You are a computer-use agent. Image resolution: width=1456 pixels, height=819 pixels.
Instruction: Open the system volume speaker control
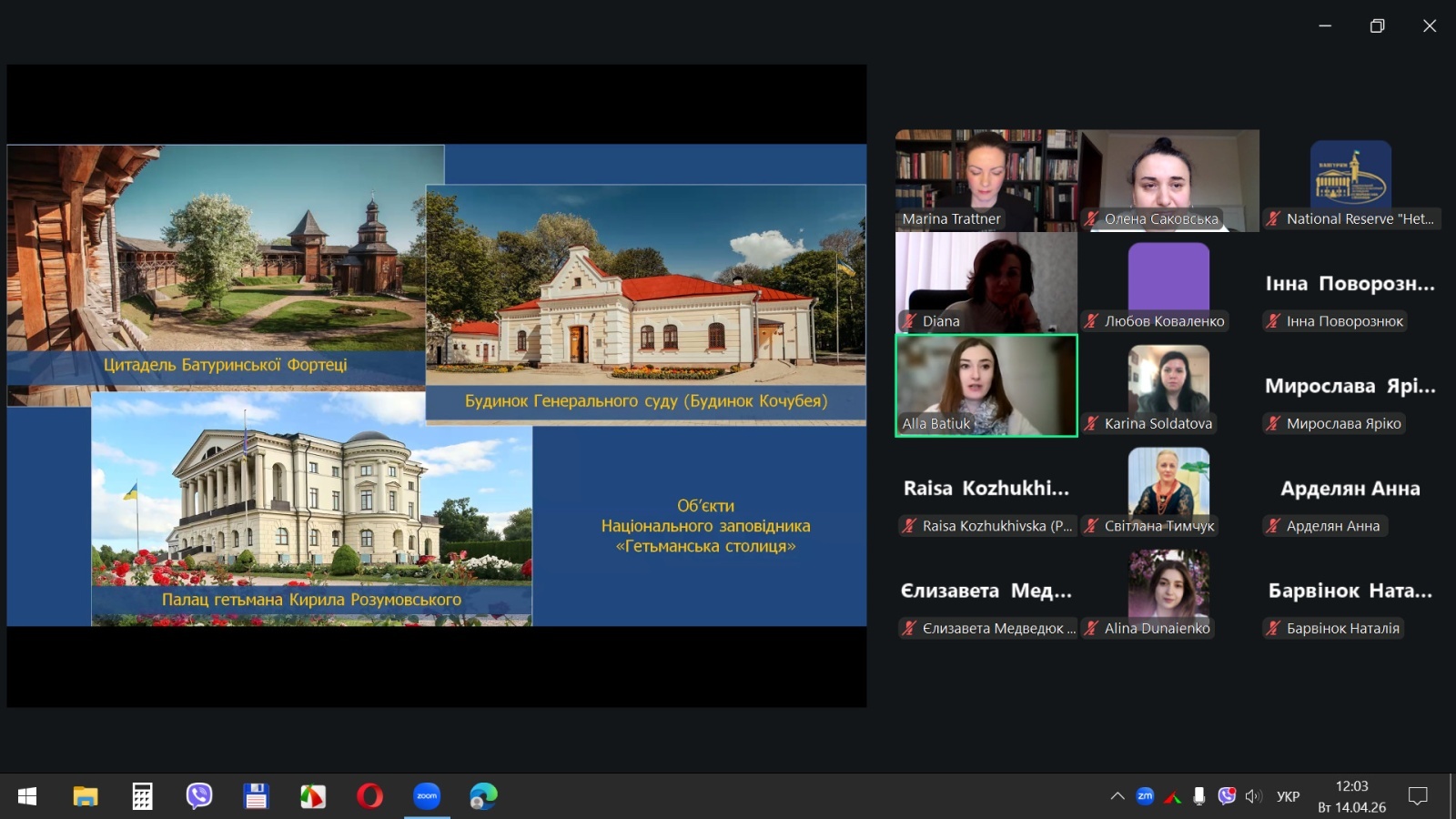point(1254,796)
